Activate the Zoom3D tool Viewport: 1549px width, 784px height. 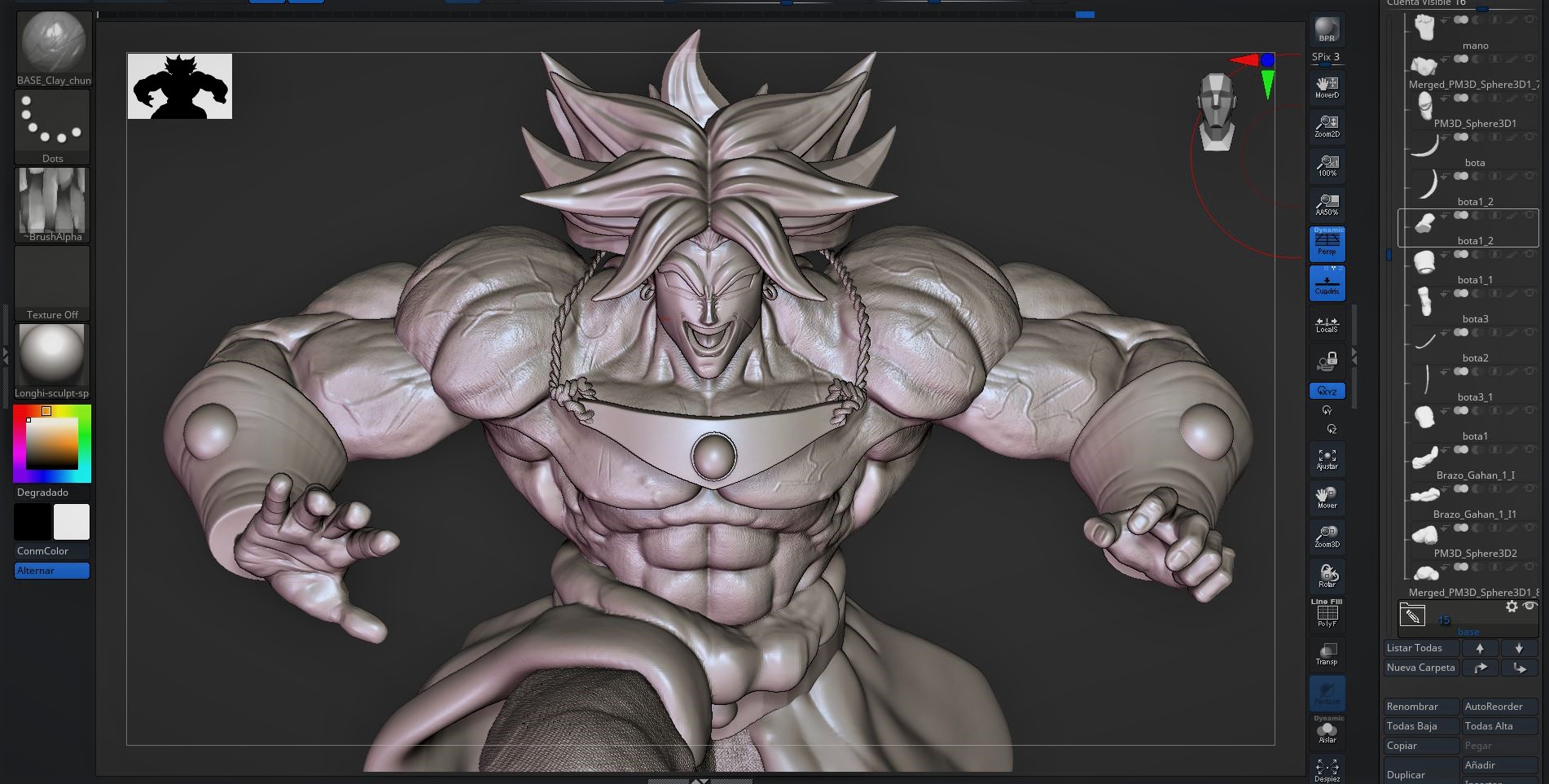(1327, 537)
